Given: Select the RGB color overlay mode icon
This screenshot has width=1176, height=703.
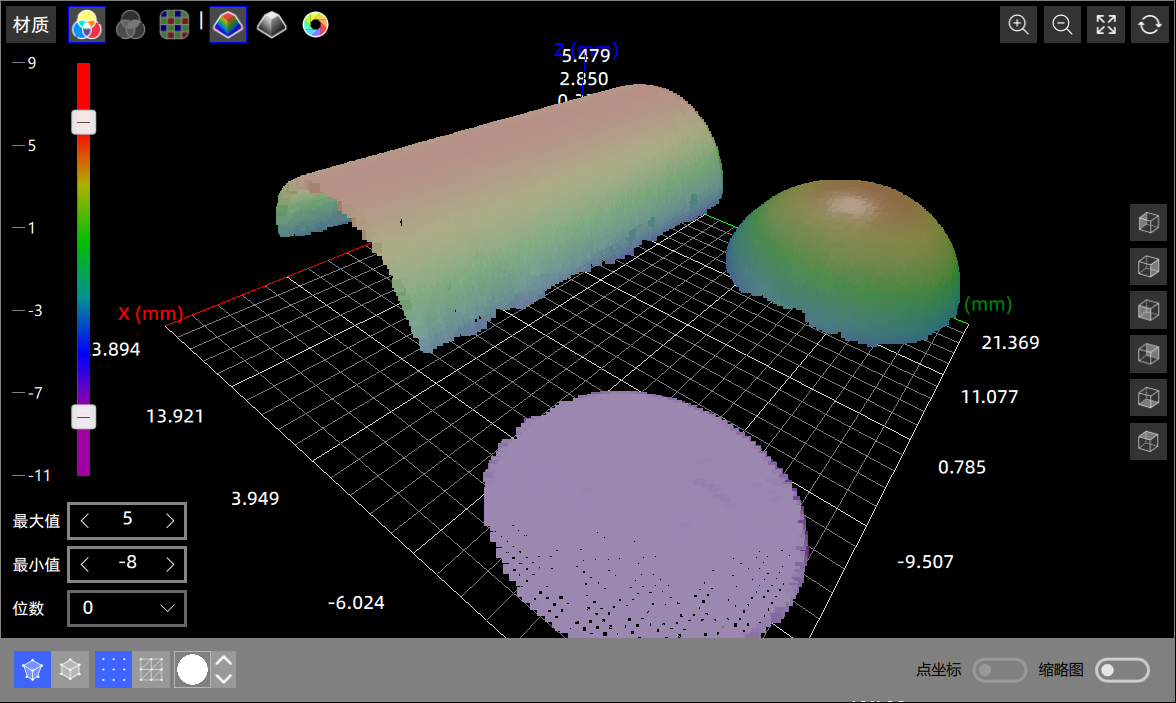Looking at the screenshot, I should [86, 25].
